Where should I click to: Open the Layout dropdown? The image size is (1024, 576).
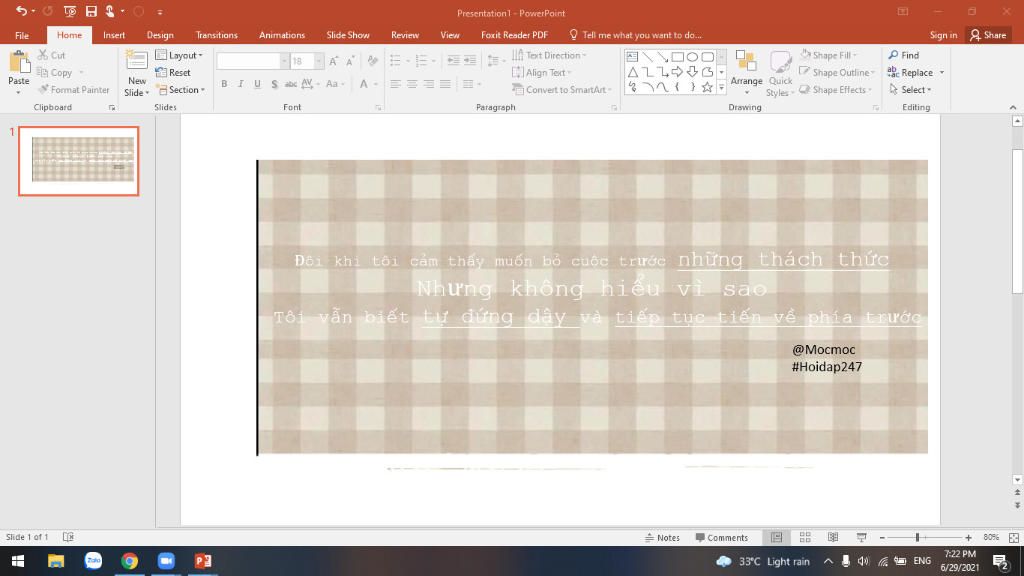180,55
